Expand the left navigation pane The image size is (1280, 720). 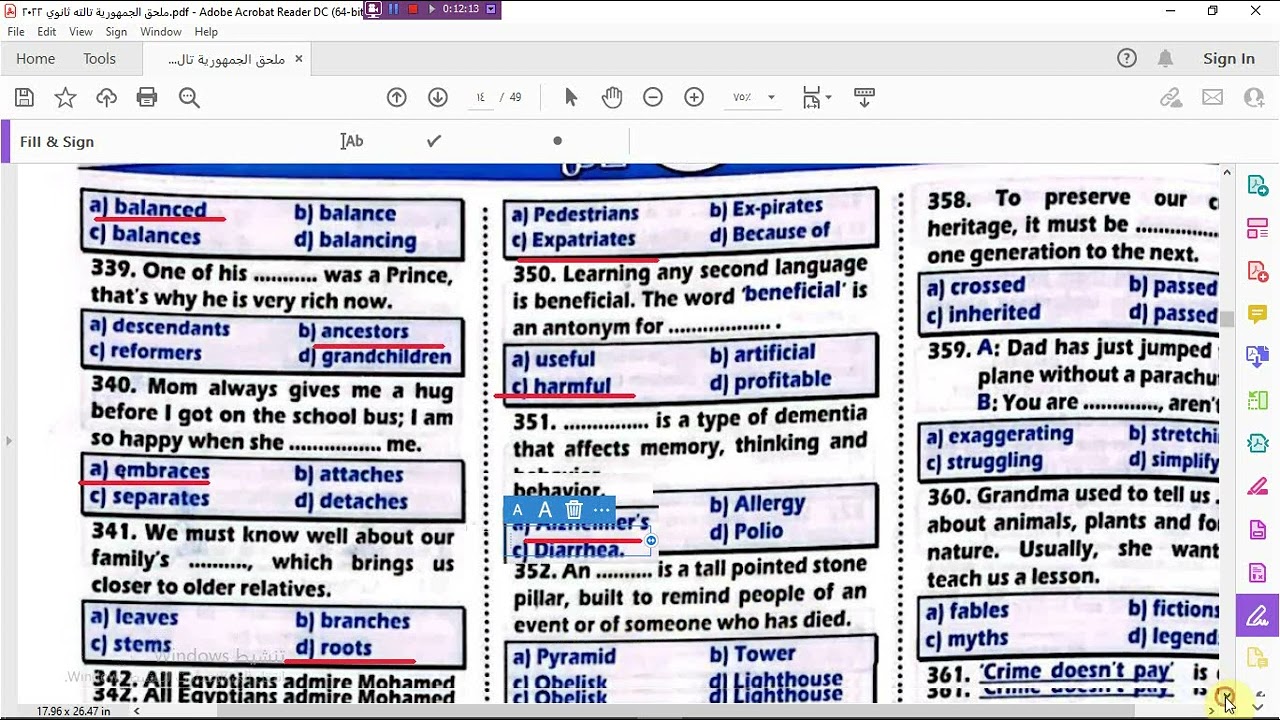coord(8,440)
